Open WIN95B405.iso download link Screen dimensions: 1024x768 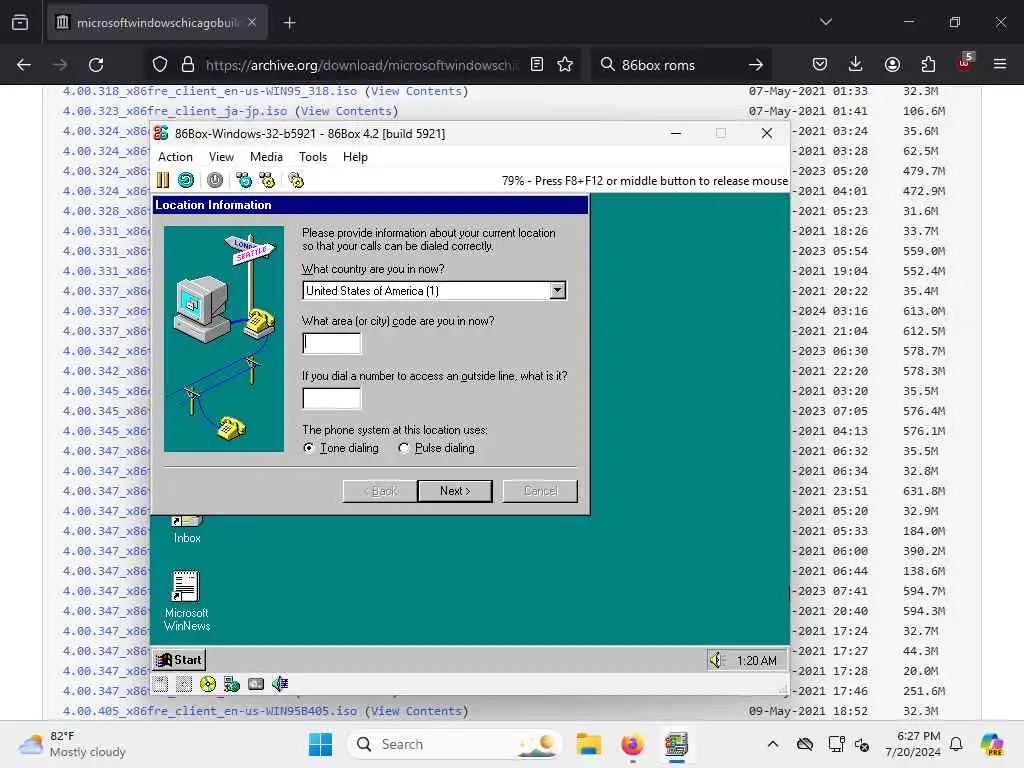(210, 711)
